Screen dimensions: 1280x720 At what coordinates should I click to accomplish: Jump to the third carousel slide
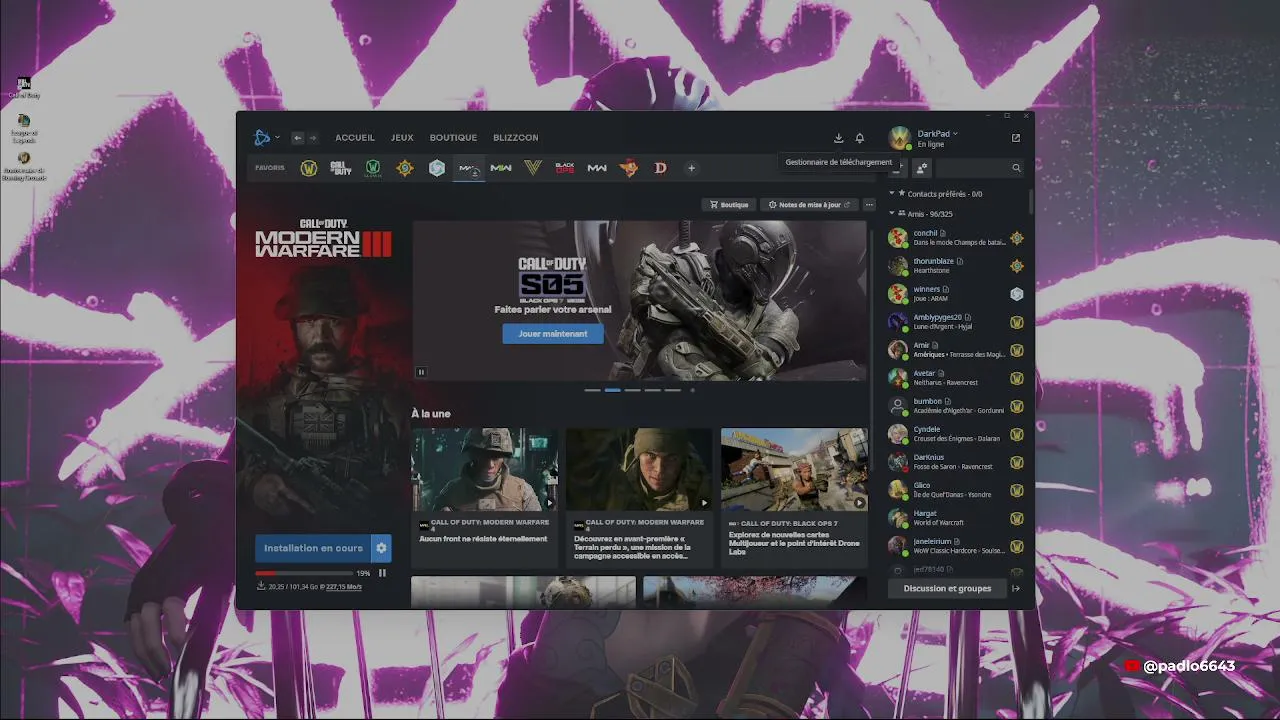[x=632, y=390]
